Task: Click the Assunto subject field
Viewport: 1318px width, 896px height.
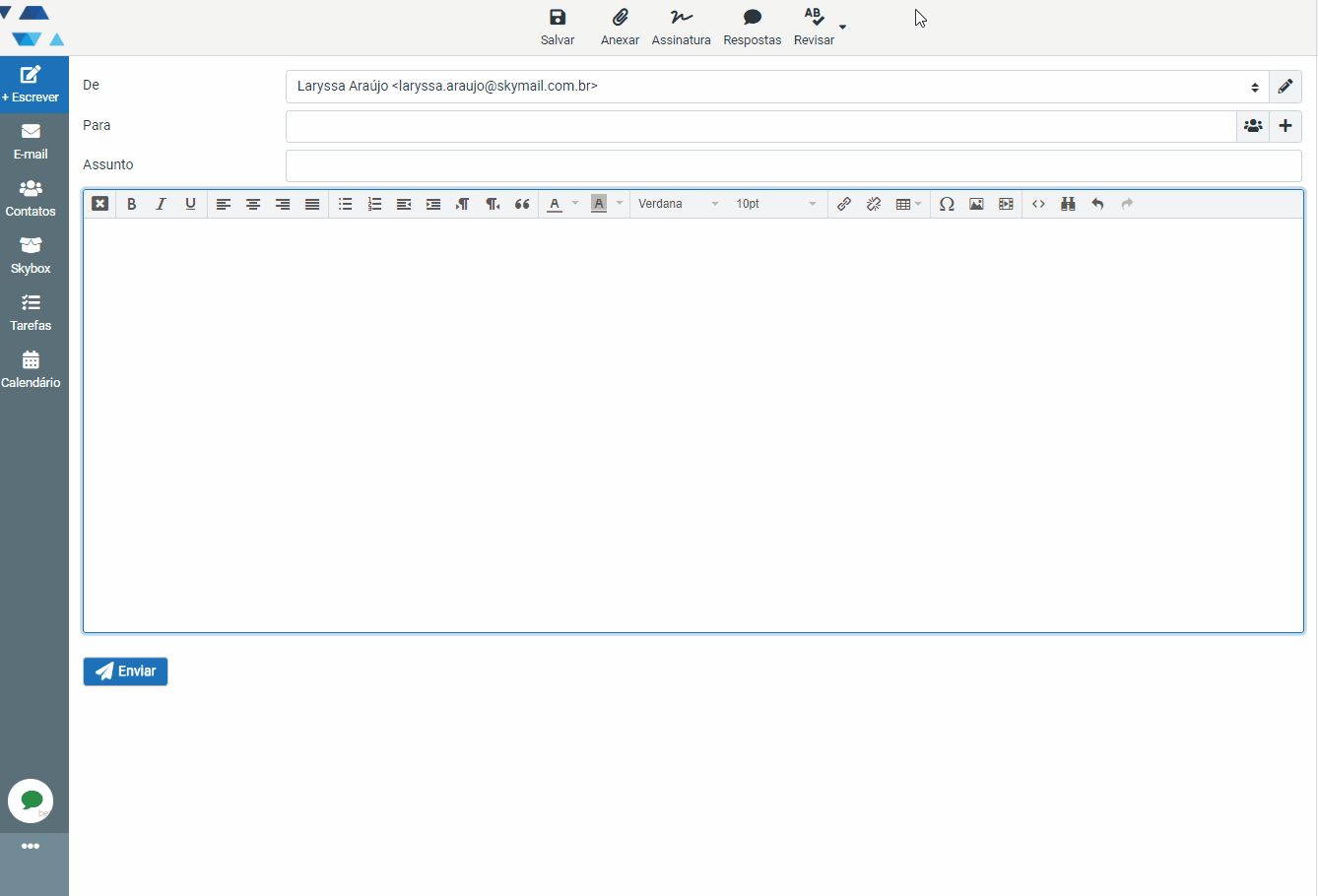Action: click(794, 165)
